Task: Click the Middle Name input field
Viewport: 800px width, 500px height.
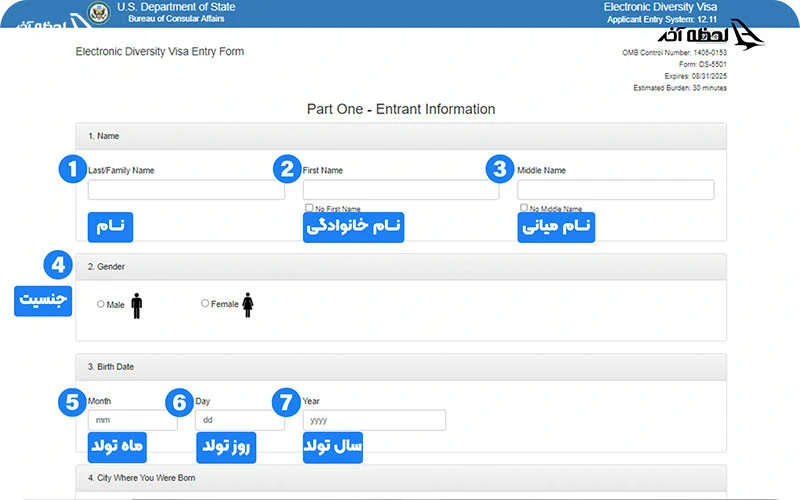Action: pos(616,190)
